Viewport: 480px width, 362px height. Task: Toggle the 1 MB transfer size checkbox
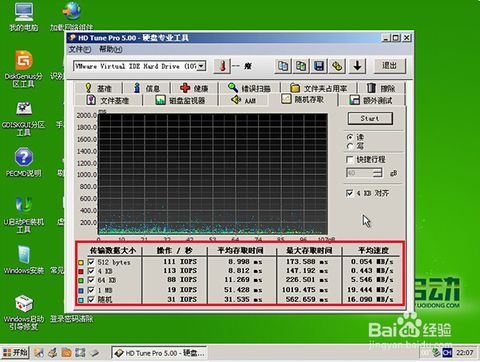coord(91,290)
